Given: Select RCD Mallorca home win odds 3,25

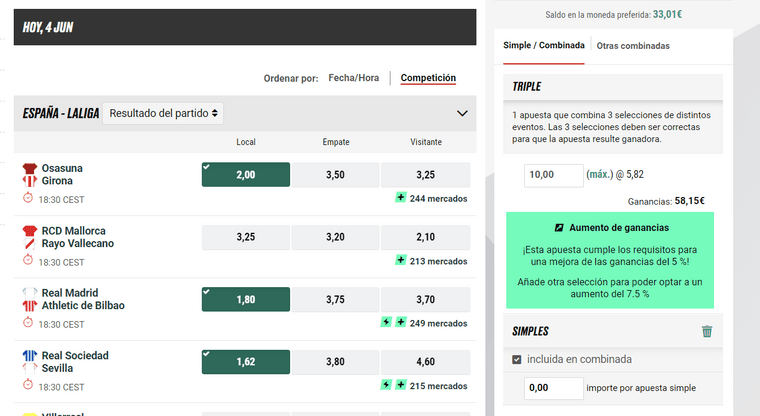Looking at the screenshot, I should [x=246, y=237].
